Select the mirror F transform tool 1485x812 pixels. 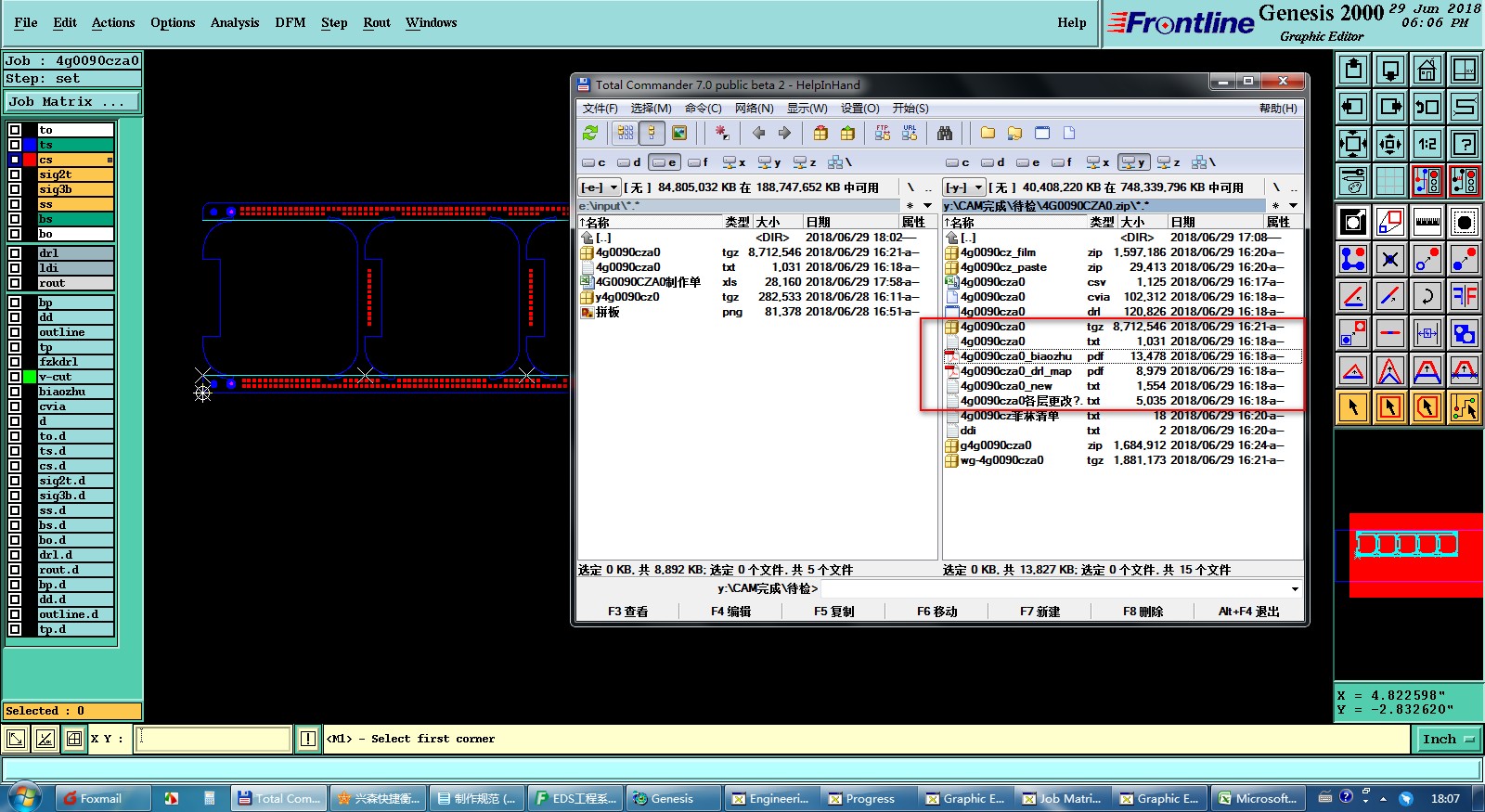1464,296
